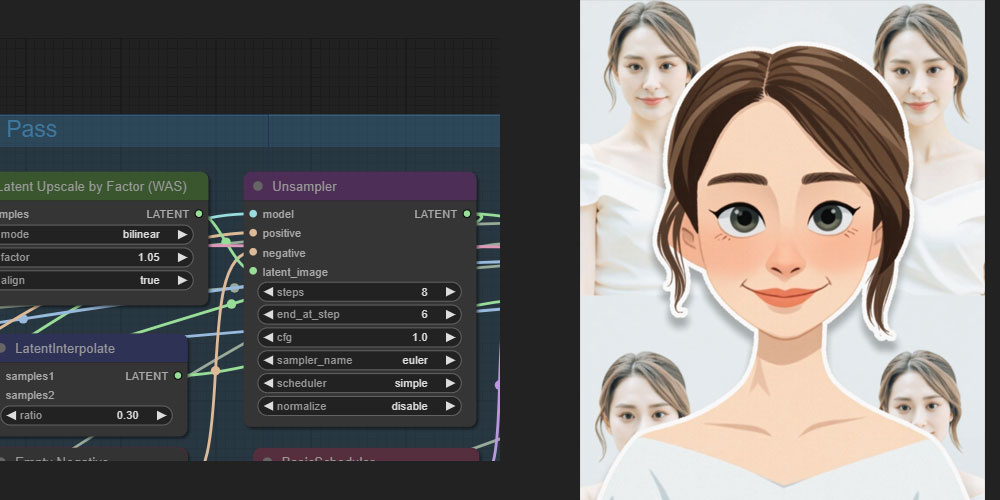The width and height of the screenshot is (1000, 500).
Task: Switch normalize option with left arrow
Action: pyautogui.click(x=268, y=406)
